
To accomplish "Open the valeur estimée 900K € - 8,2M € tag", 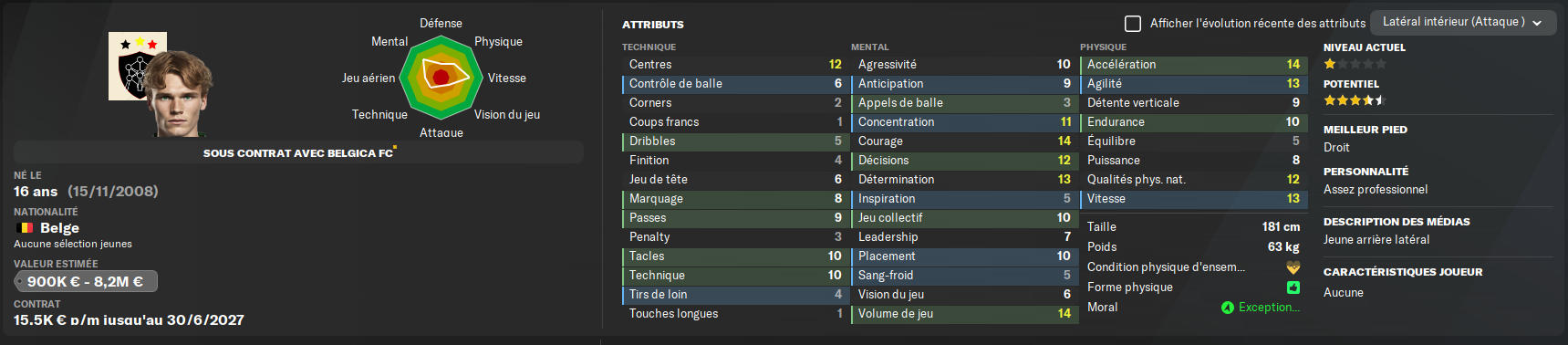I will click(x=86, y=282).
